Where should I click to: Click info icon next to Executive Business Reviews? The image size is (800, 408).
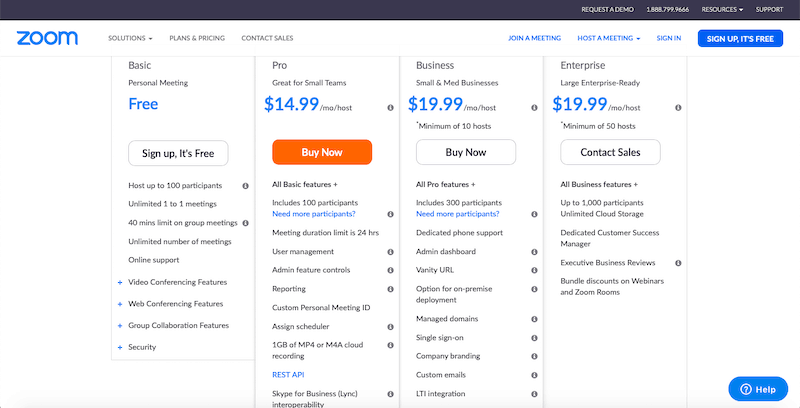click(x=678, y=263)
